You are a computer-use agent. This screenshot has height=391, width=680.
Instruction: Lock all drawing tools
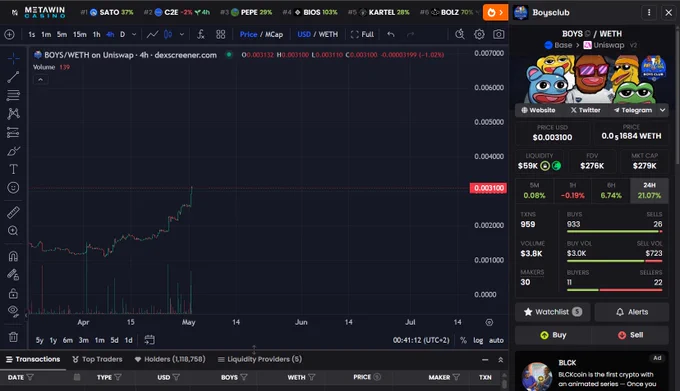coord(13,293)
